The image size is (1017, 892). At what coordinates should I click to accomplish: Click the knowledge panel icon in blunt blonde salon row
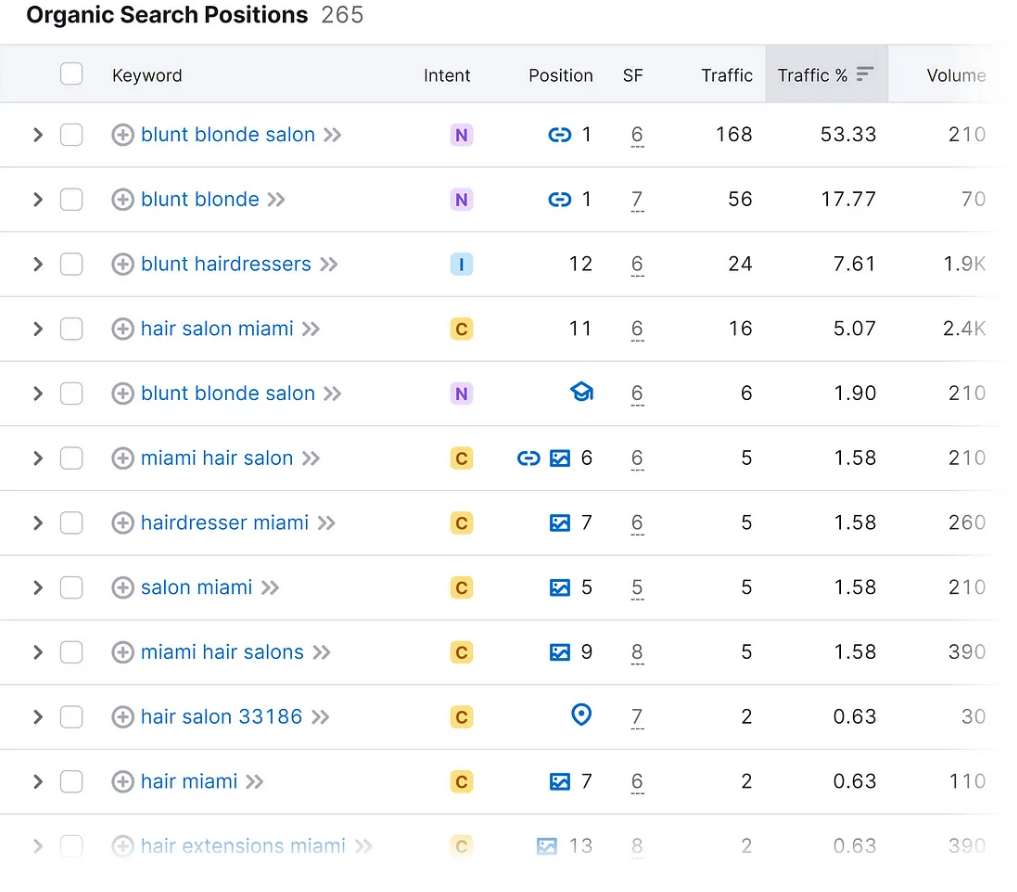(x=582, y=392)
